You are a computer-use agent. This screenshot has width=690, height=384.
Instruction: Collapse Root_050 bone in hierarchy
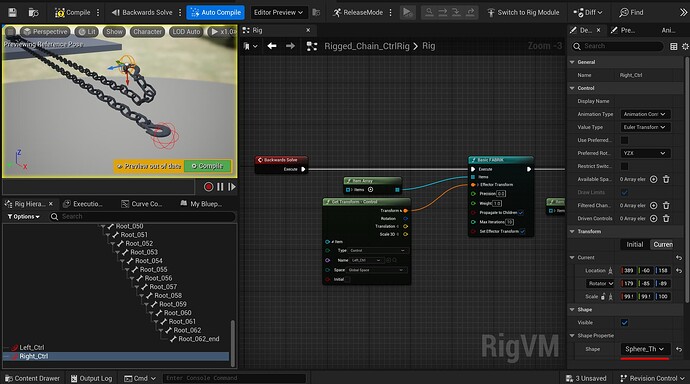click(103, 226)
